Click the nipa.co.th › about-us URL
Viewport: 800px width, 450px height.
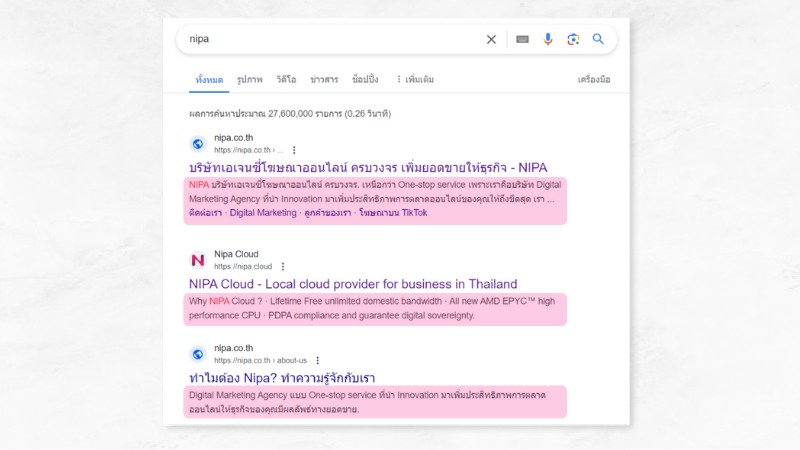coord(260,360)
